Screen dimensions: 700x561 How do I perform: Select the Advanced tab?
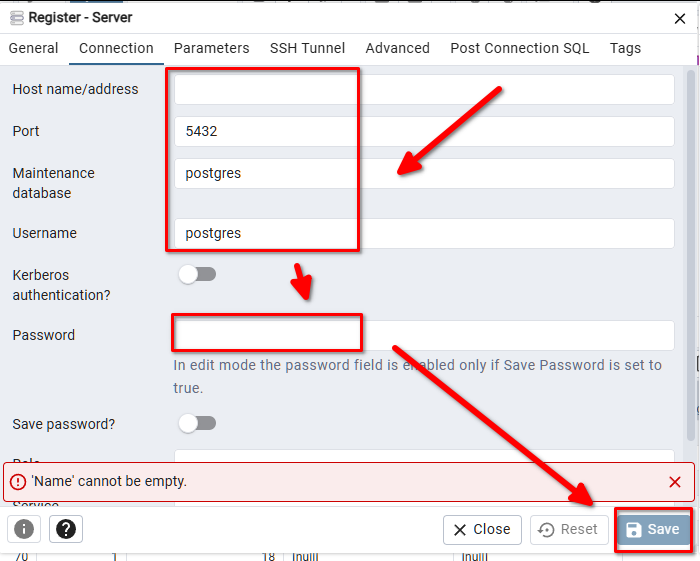tap(397, 48)
